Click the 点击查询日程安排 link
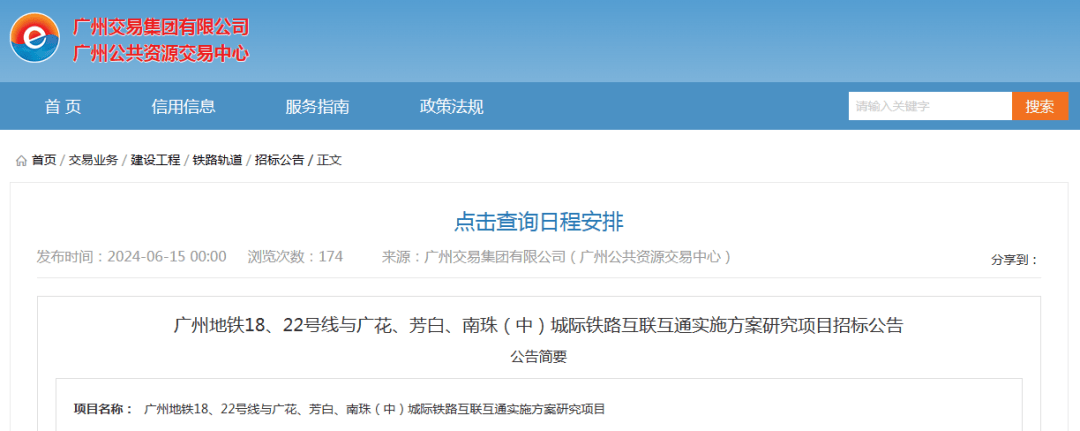Image resolution: width=1080 pixels, height=431 pixels. click(x=539, y=222)
